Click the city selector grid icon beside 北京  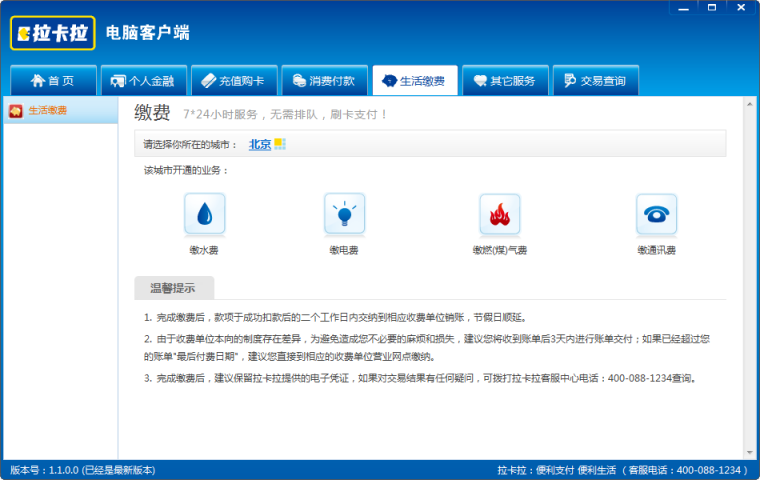pyautogui.click(x=280, y=144)
